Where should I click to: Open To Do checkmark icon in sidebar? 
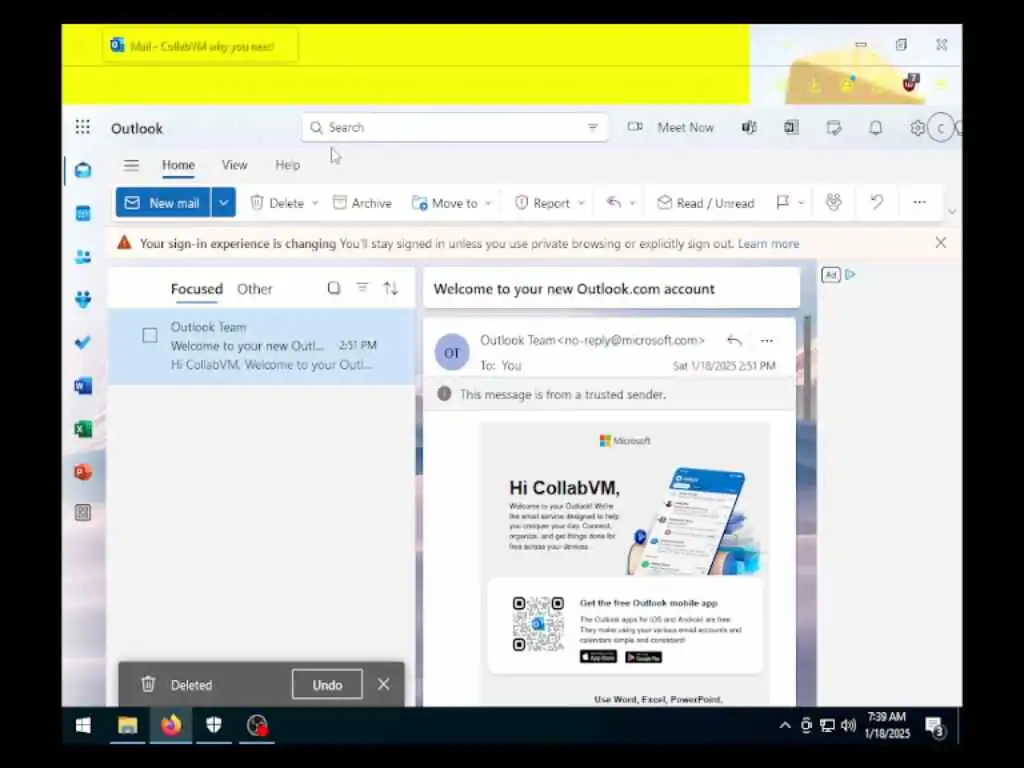[83, 343]
